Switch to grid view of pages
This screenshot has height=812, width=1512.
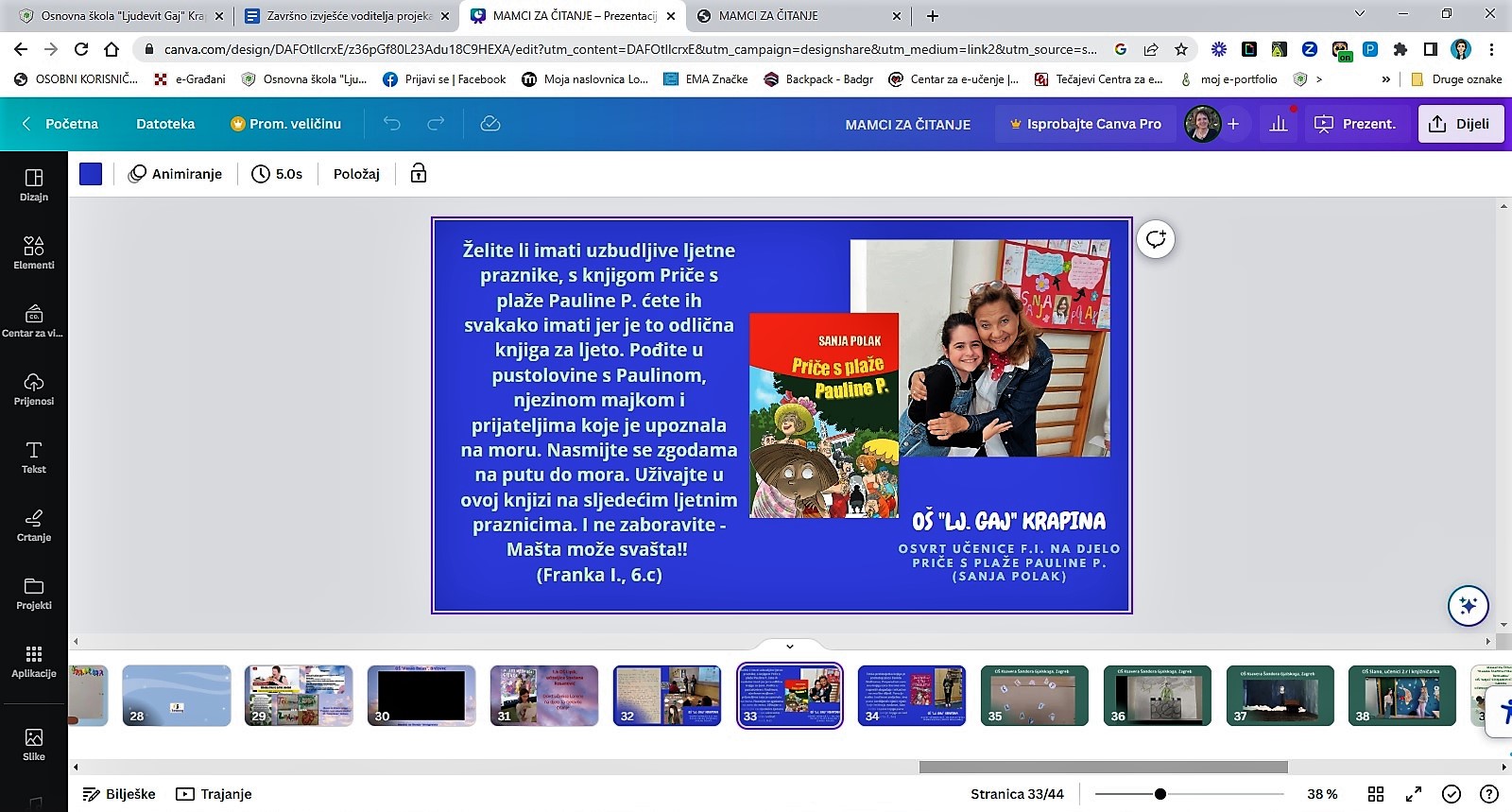point(1376,794)
